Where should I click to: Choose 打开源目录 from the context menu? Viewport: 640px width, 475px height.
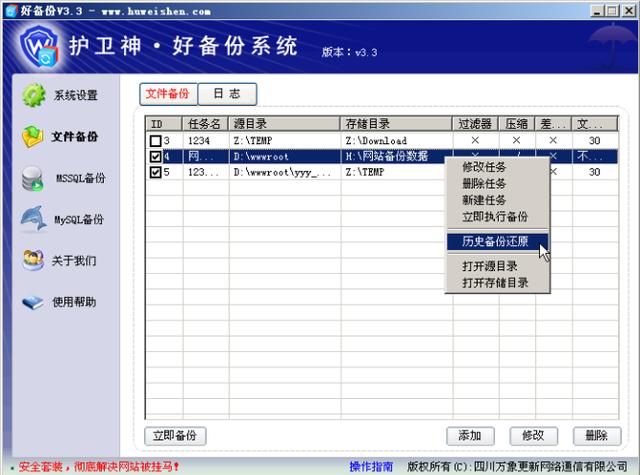[490, 266]
